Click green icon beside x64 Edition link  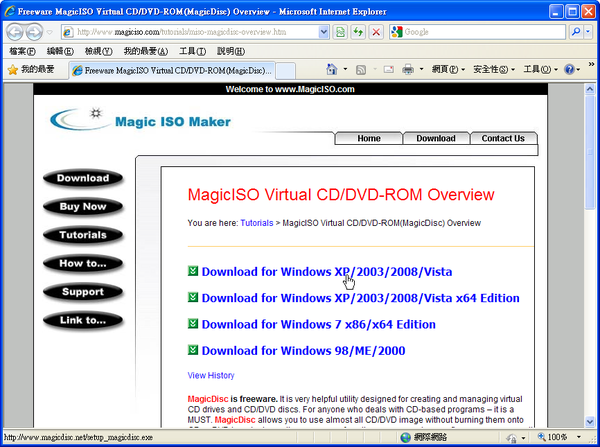[x=193, y=297]
